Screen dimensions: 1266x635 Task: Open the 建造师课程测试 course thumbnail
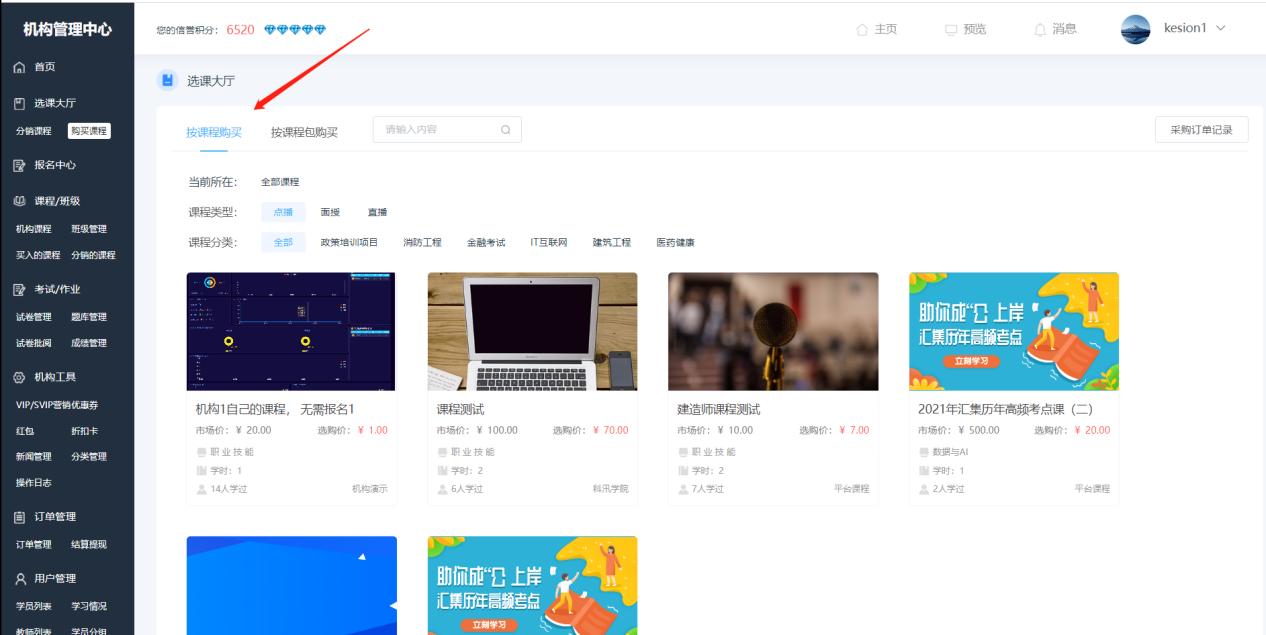pyautogui.click(x=773, y=331)
